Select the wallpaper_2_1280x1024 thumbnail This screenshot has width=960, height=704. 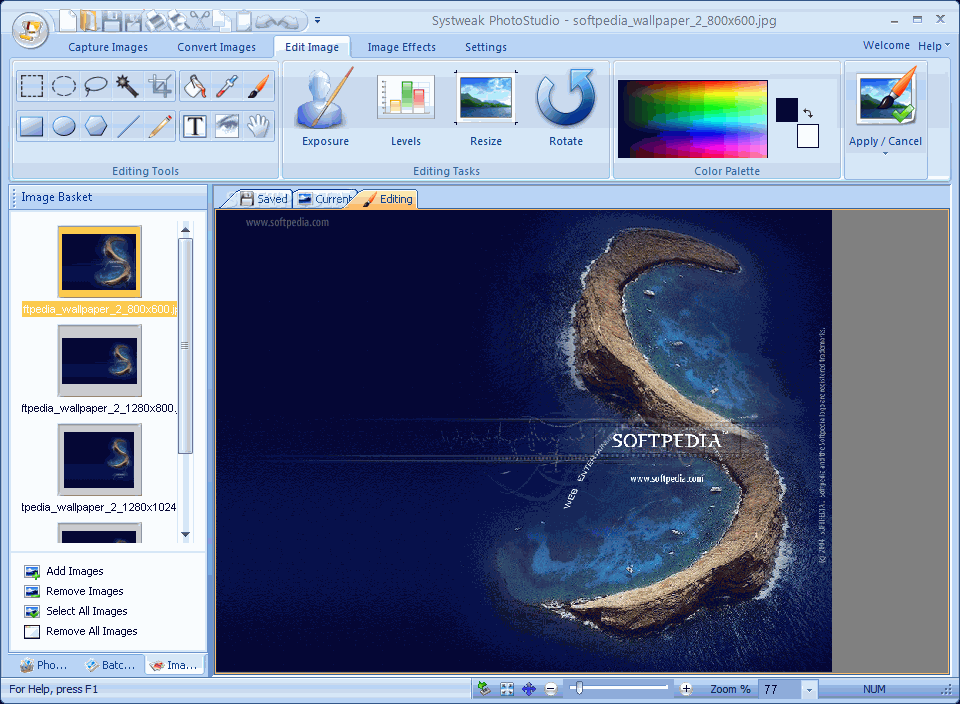click(99, 460)
